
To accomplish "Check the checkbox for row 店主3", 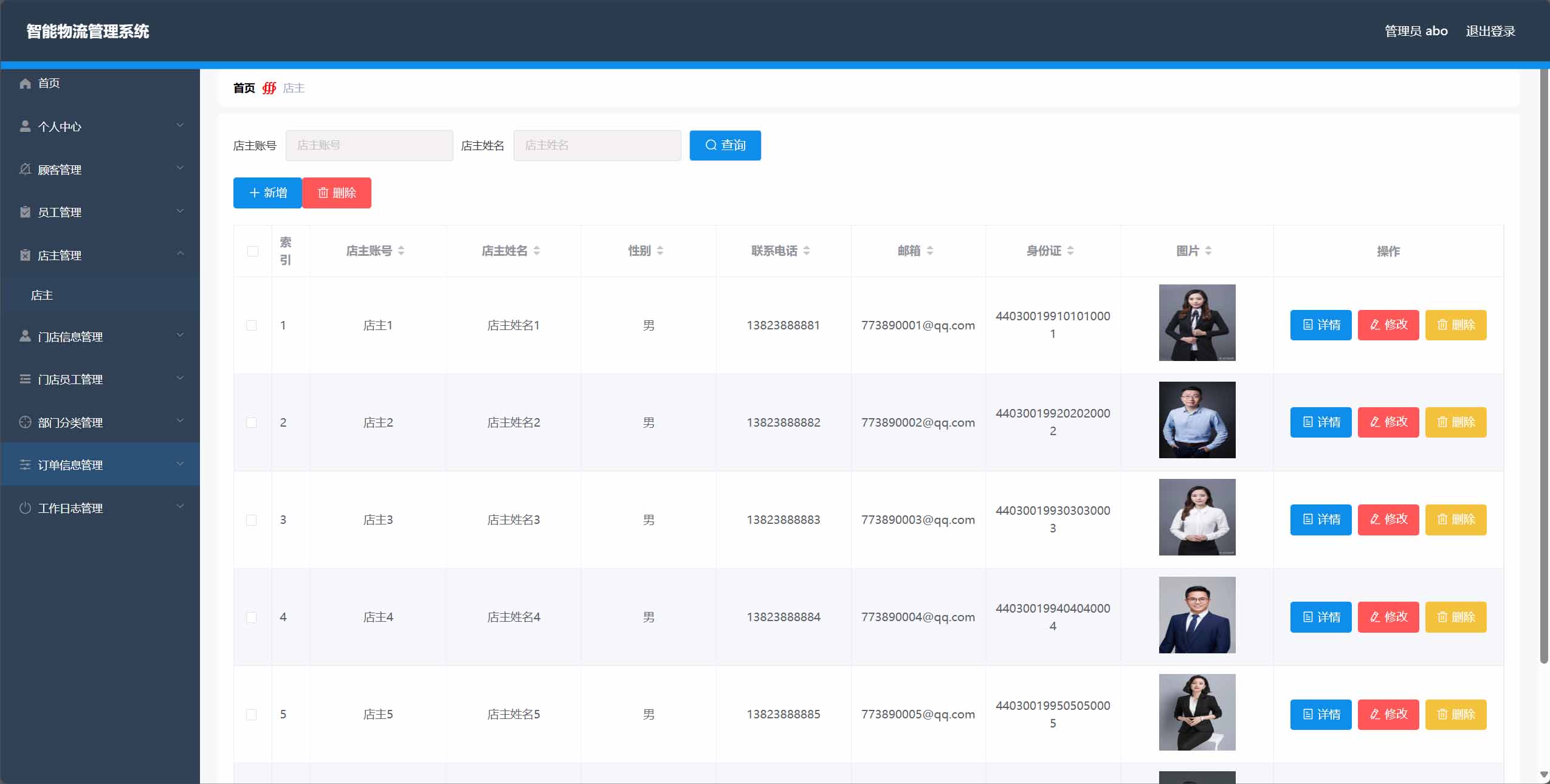I will 251,520.
